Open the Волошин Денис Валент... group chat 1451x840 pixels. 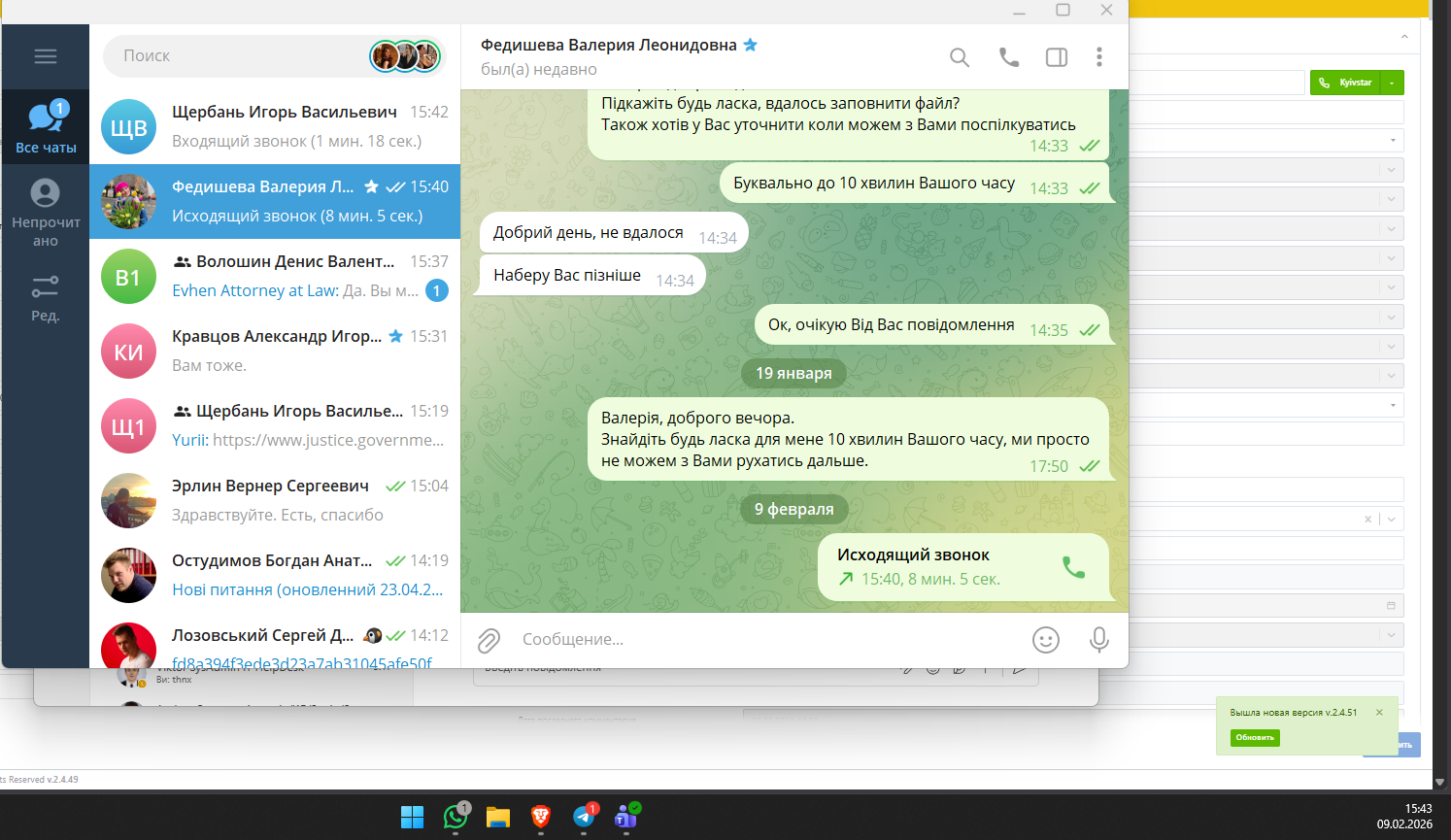[x=275, y=276]
